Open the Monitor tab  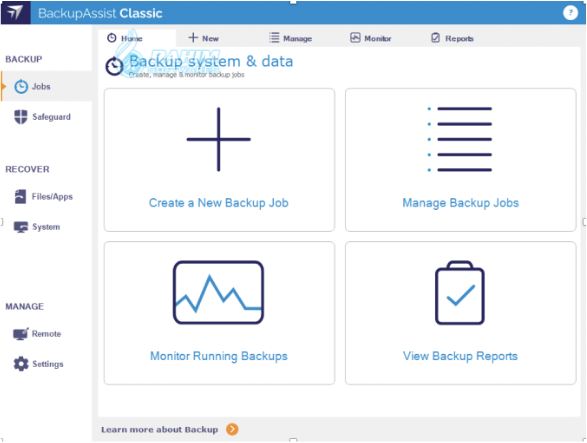pyautogui.click(x=371, y=38)
